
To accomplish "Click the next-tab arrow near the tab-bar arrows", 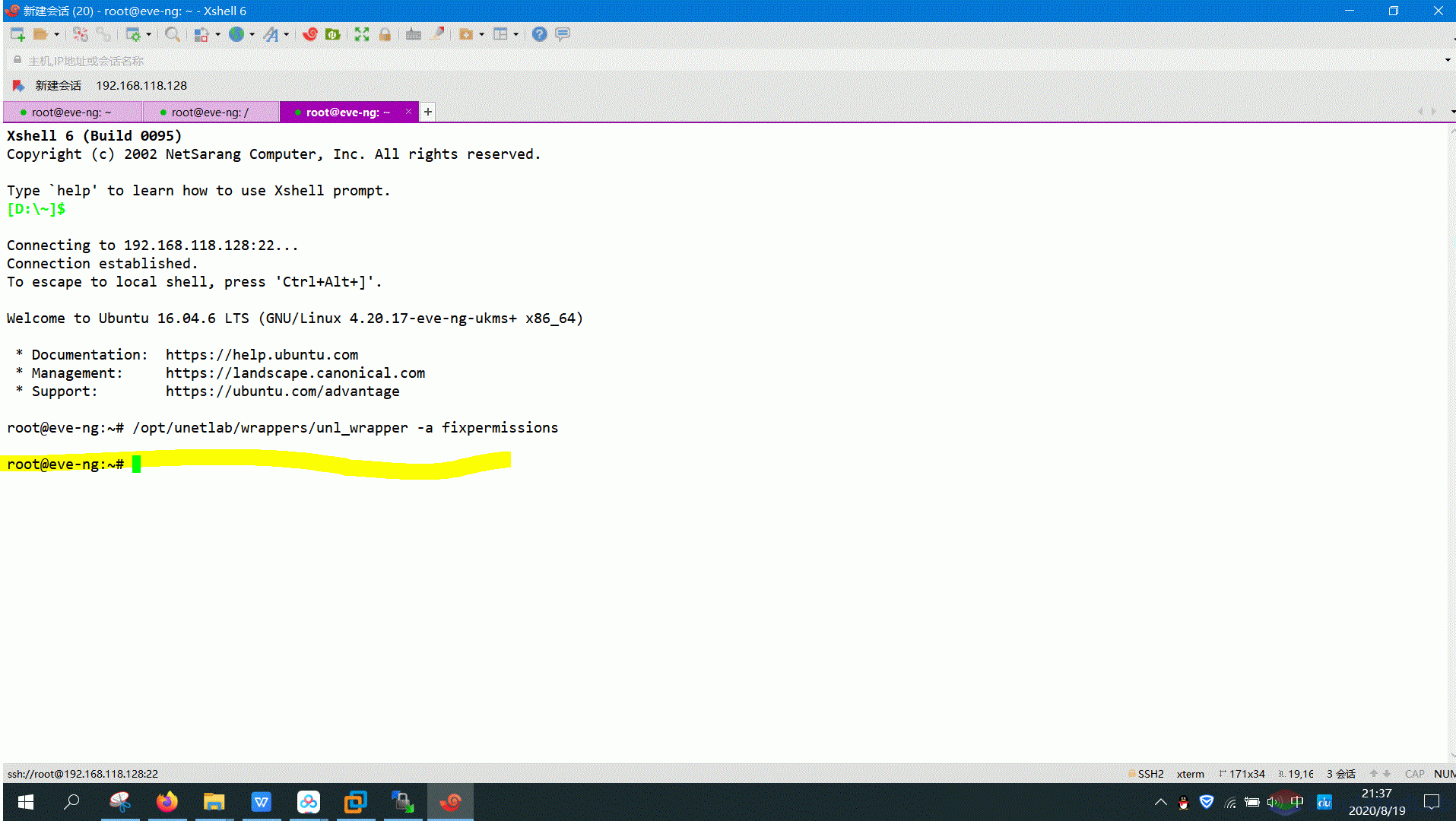I will pos(1434,112).
